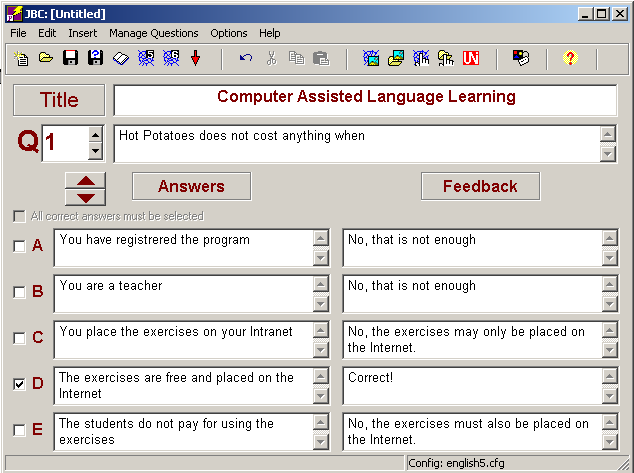Click the Title button
Screen dimensions: 634x473
(x=59, y=100)
